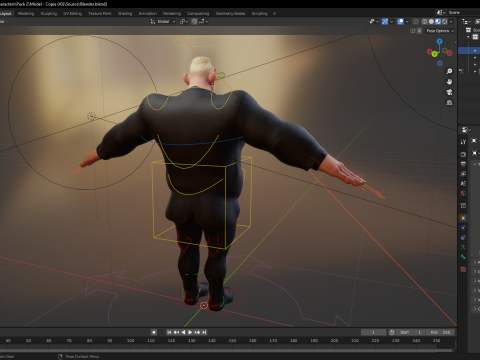Screen dimensions: 480x360
Task: Toggle X-axis mirror in pose options
Action: [x=419, y=31]
